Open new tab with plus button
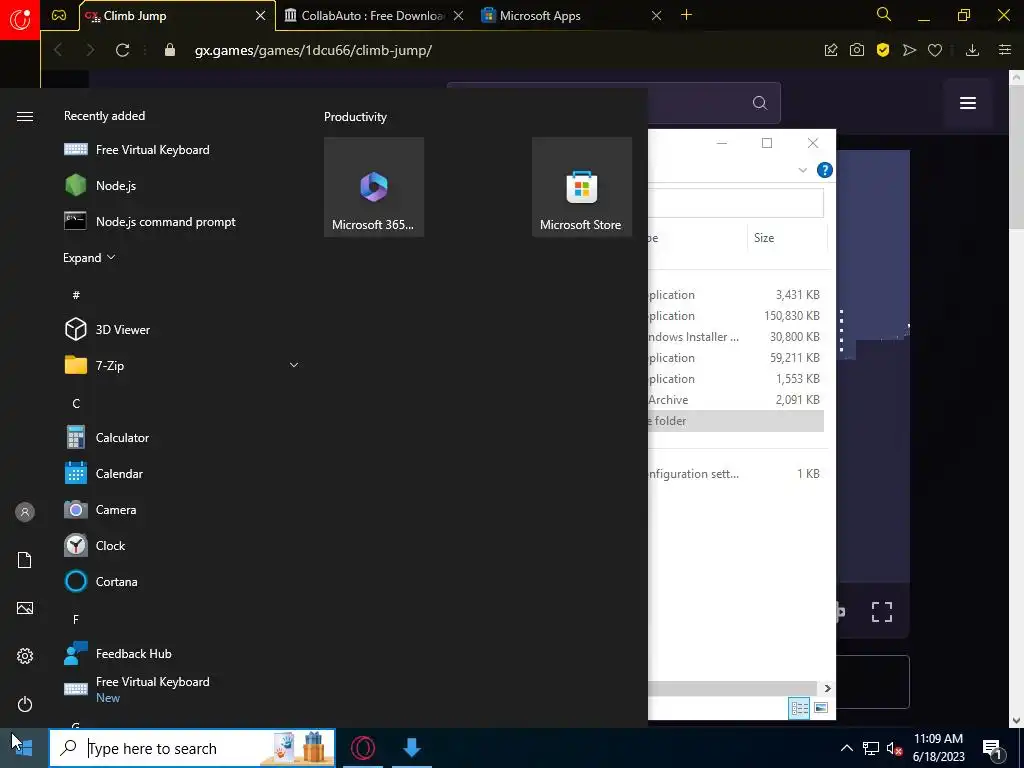This screenshot has height=768, width=1024. click(x=686, y=15)
